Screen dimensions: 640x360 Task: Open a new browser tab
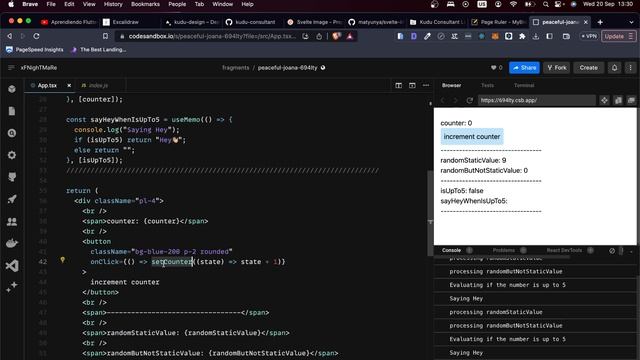[x=600, y=22]
